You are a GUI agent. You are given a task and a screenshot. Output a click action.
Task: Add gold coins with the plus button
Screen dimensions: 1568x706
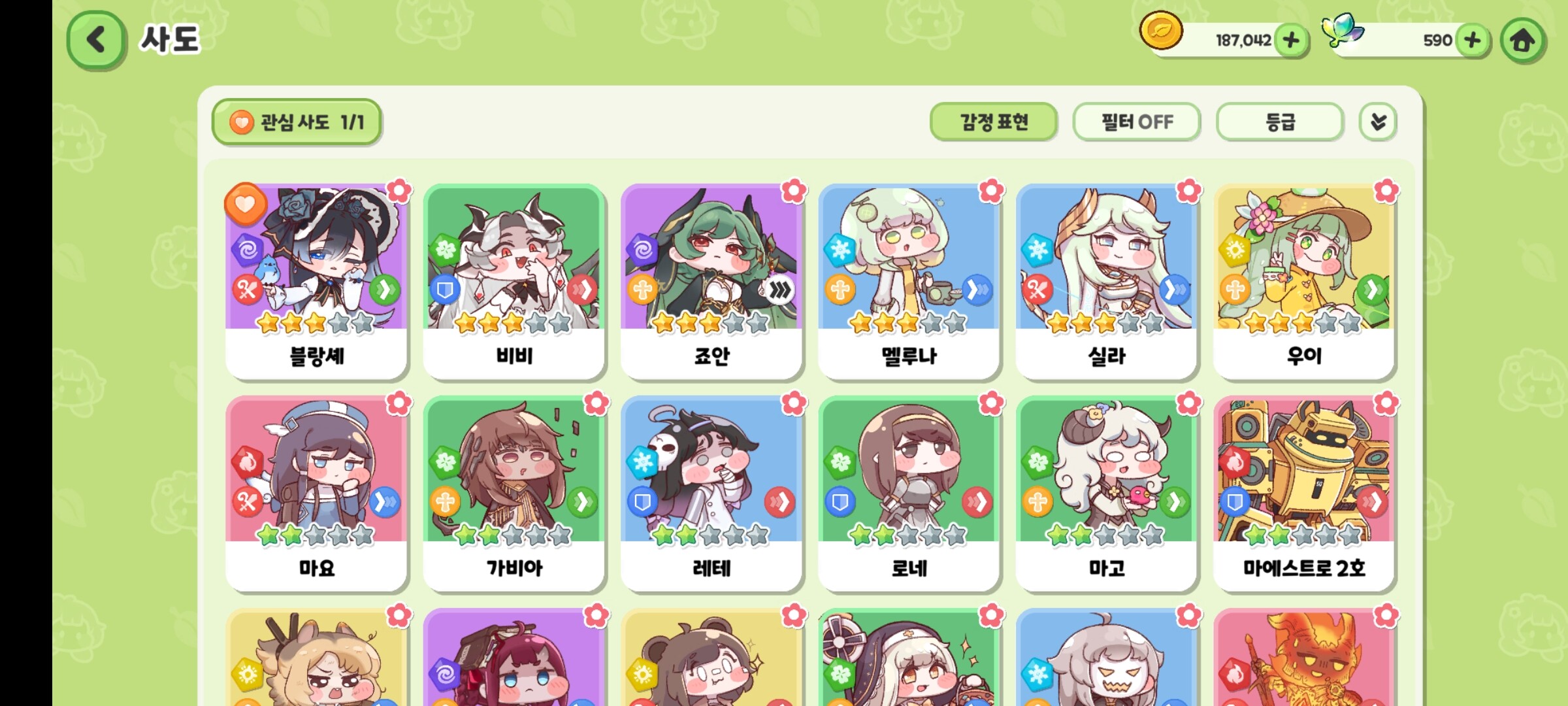click(x=1291, y=41)
